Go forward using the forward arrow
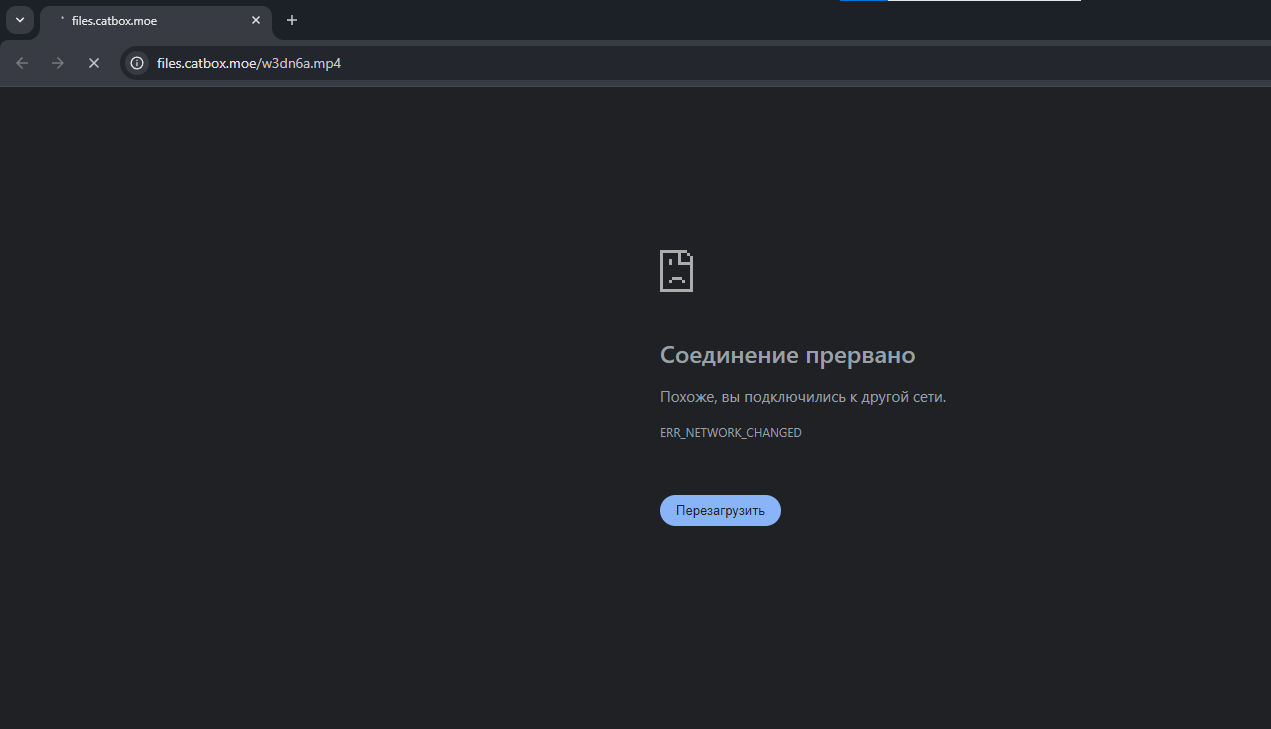Screen dimensions: 1271x729 coord(58,63)
